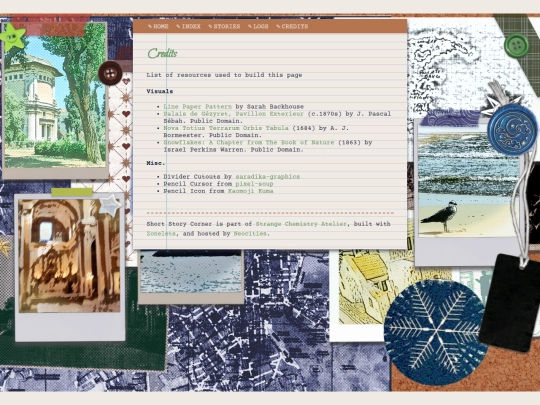
Task: Click the 'Visuals' section heading
Action: tap(160, 91)
